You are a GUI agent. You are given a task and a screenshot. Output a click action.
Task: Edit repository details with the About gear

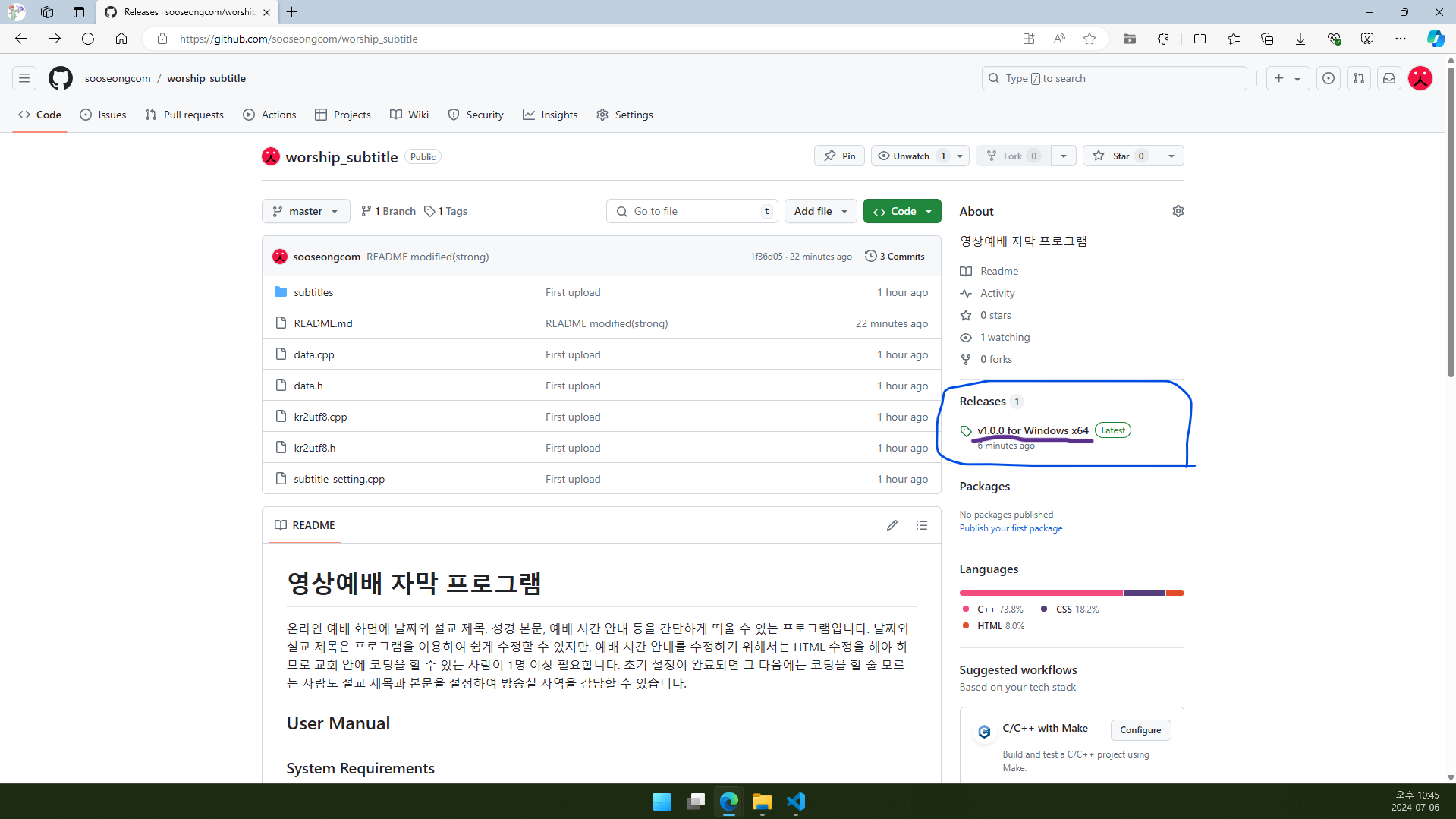coord(1178,211)
